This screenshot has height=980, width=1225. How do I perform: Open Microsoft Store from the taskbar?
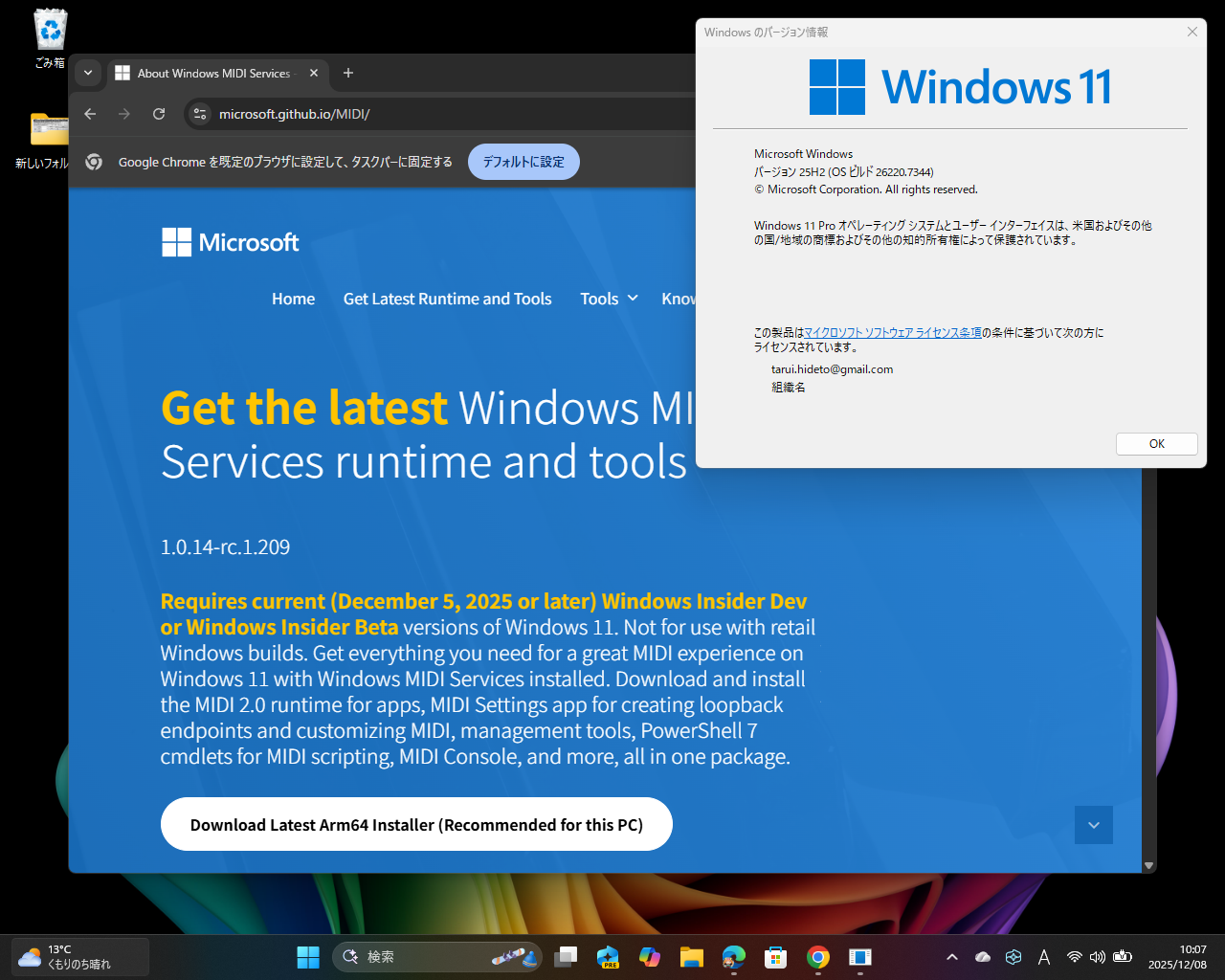(x=775, y=956)
